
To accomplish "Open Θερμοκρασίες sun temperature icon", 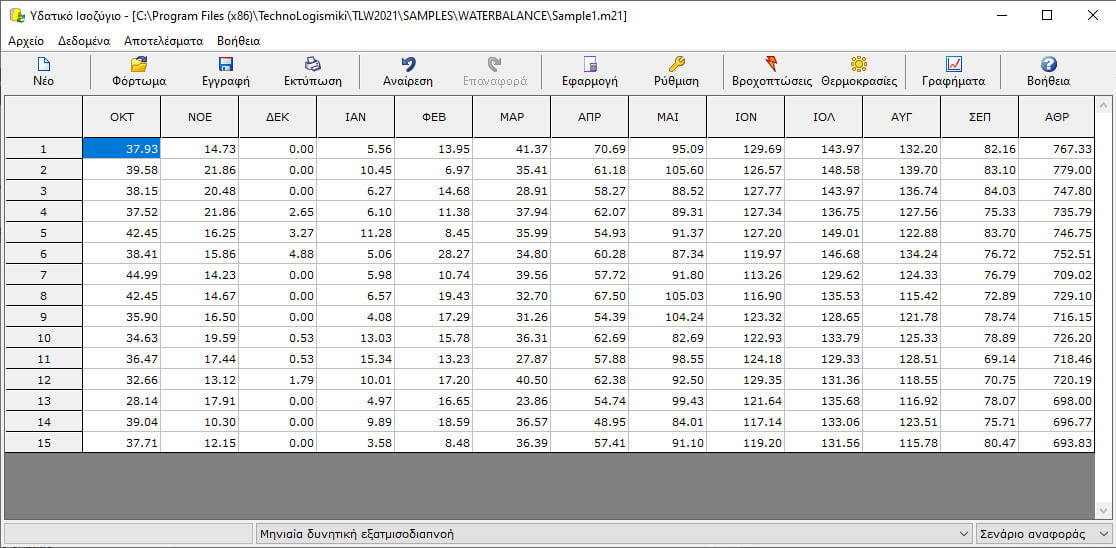I will [x=858, y=65].
